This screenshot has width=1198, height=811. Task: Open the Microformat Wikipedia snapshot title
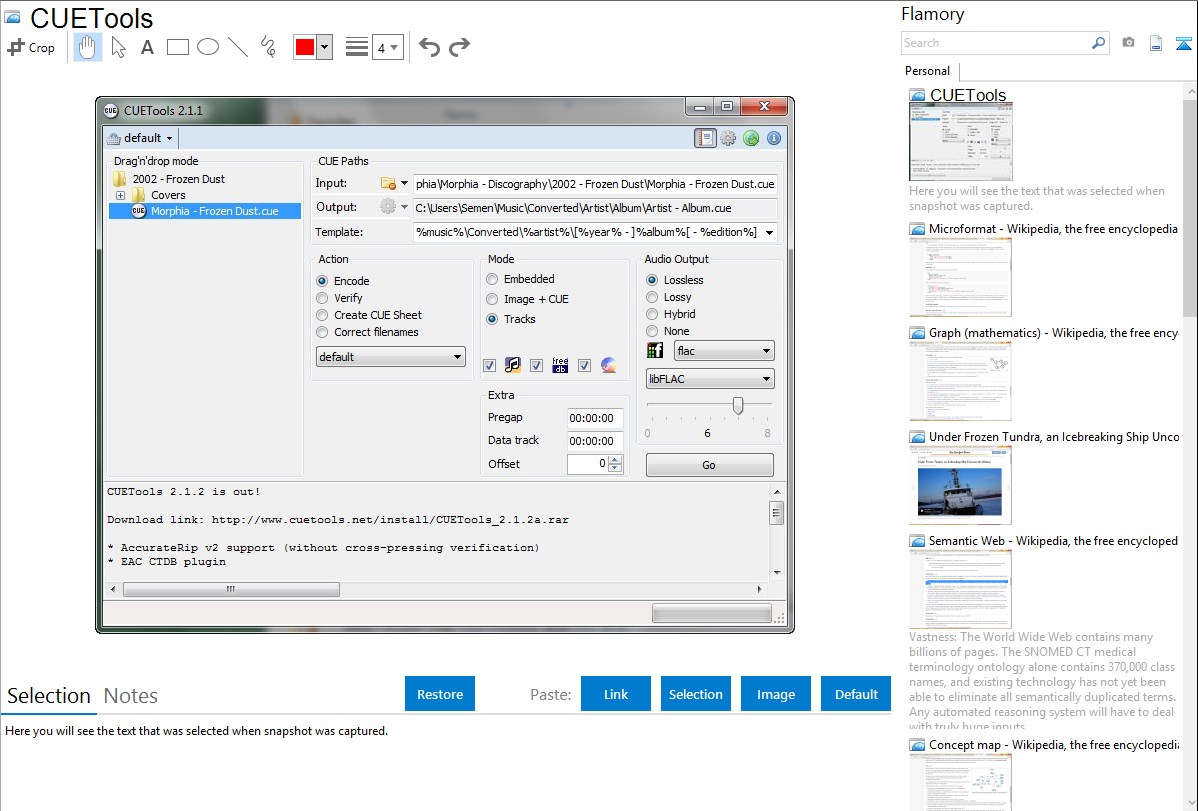1053,229
